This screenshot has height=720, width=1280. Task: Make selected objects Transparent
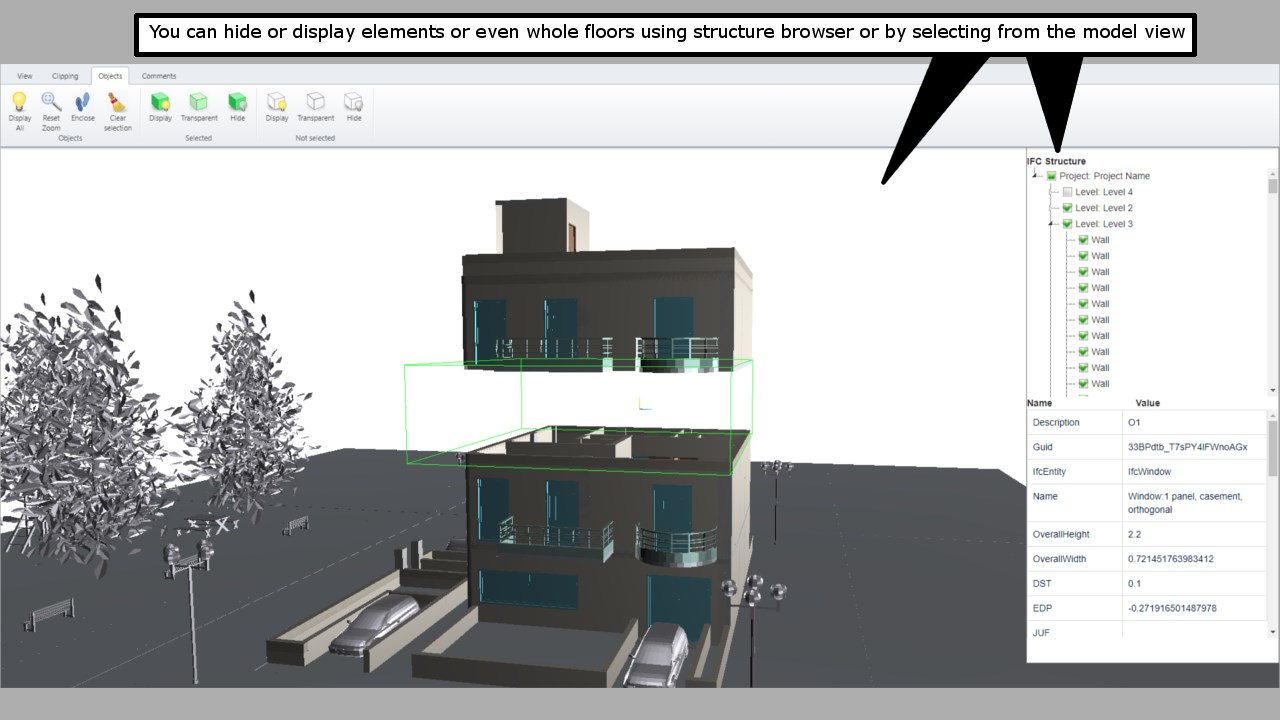click(x=199, y=105)
